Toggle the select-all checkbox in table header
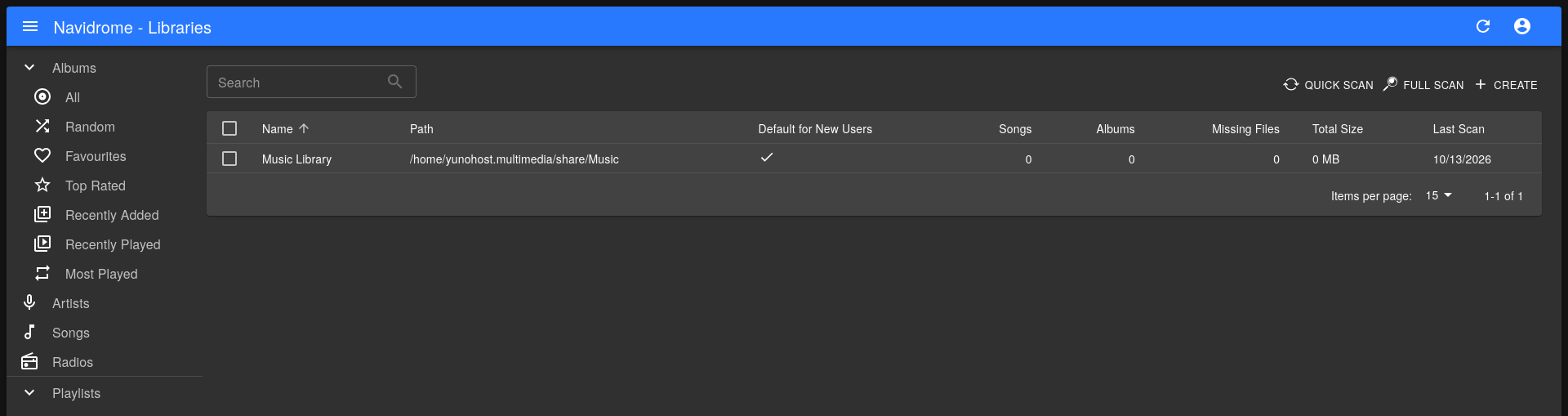The height and width of the screenshot is (416, 1568). [229, 129]
